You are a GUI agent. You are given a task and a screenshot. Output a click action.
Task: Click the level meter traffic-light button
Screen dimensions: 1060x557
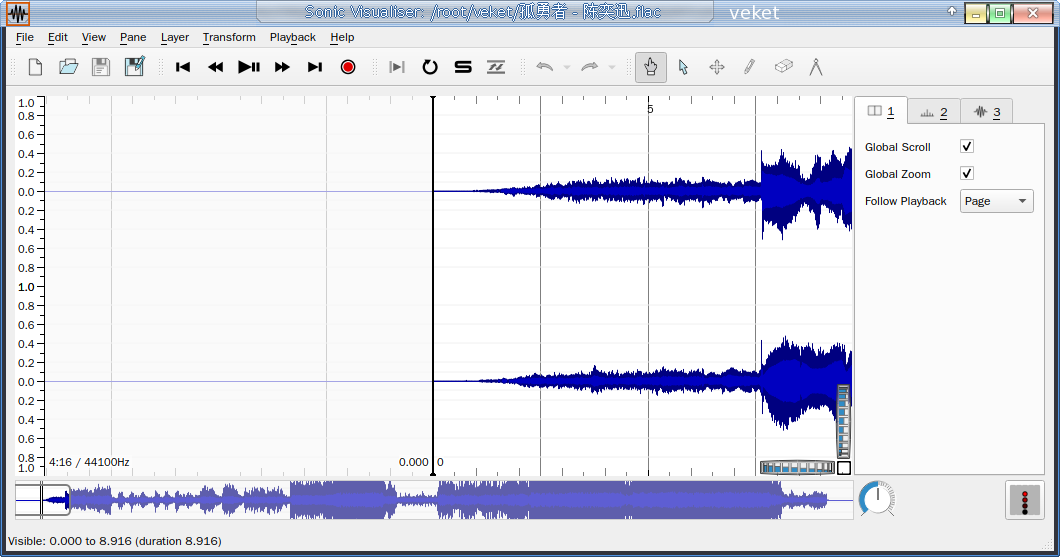pyautogui.click(x=1025, y=501)
